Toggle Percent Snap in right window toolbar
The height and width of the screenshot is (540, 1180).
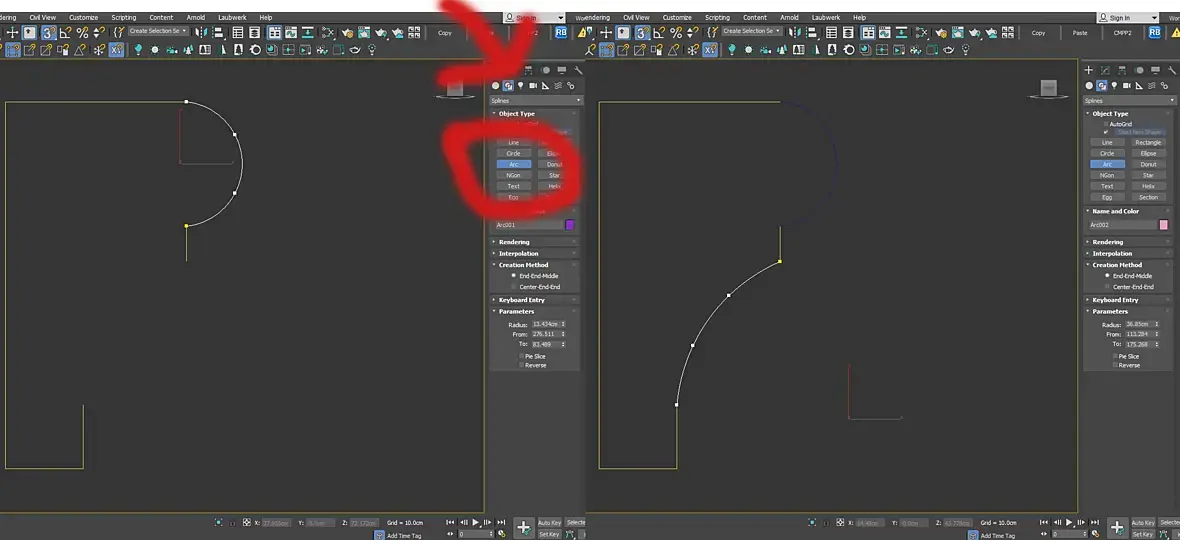(677, 32)
